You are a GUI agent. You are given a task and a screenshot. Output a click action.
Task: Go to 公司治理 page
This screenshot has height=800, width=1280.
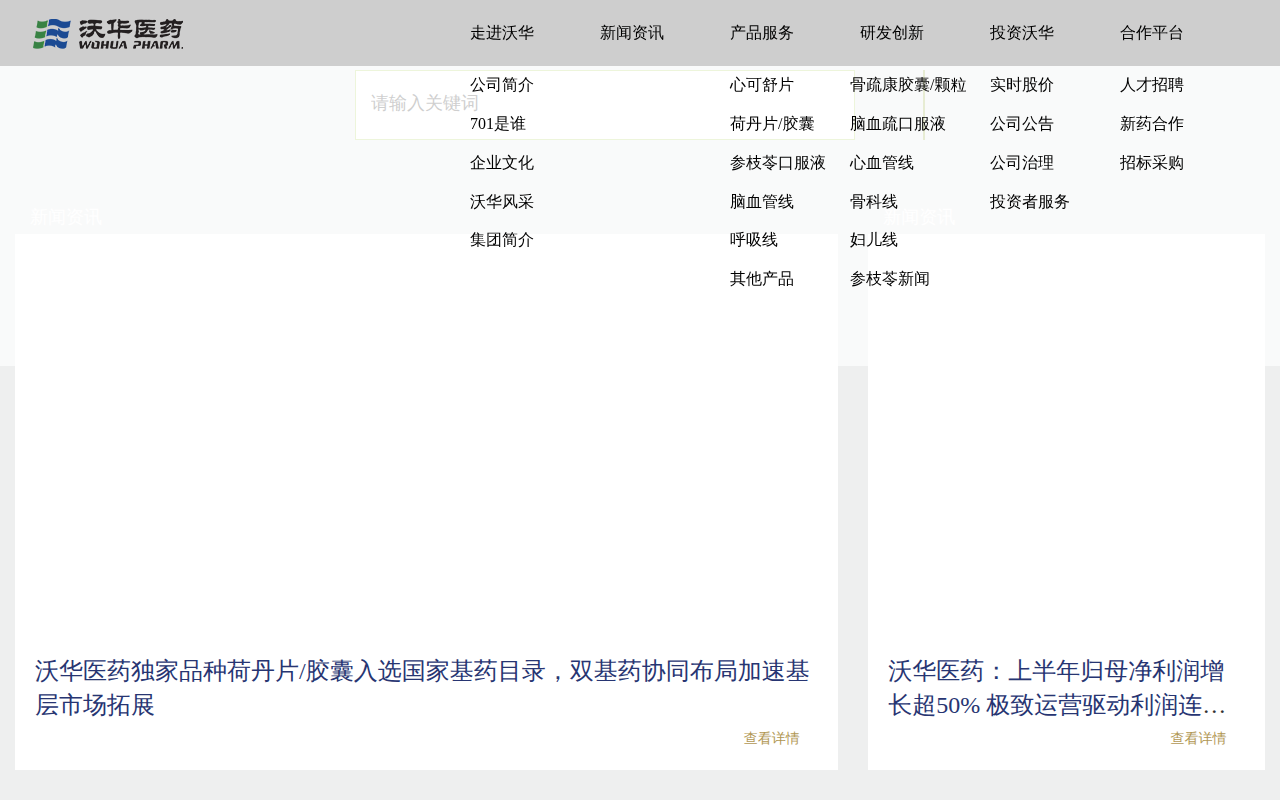click(x=1022, y=163)
